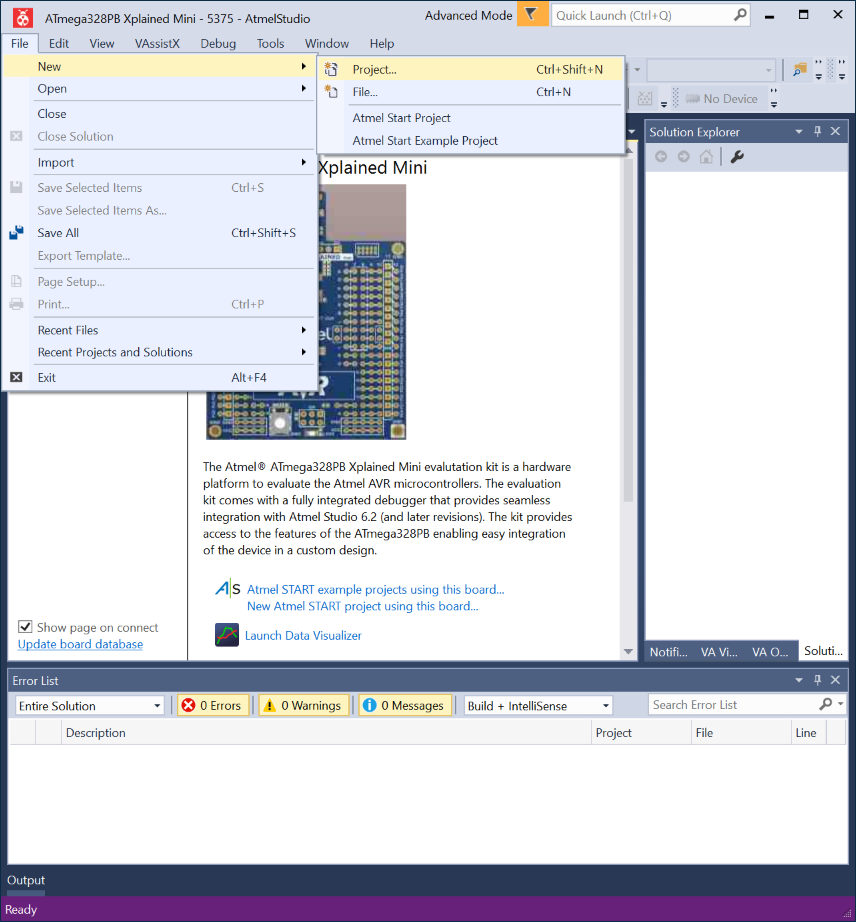Click the Quick Launch magnifier icon
856x922 pixels.
click(739, 15)
